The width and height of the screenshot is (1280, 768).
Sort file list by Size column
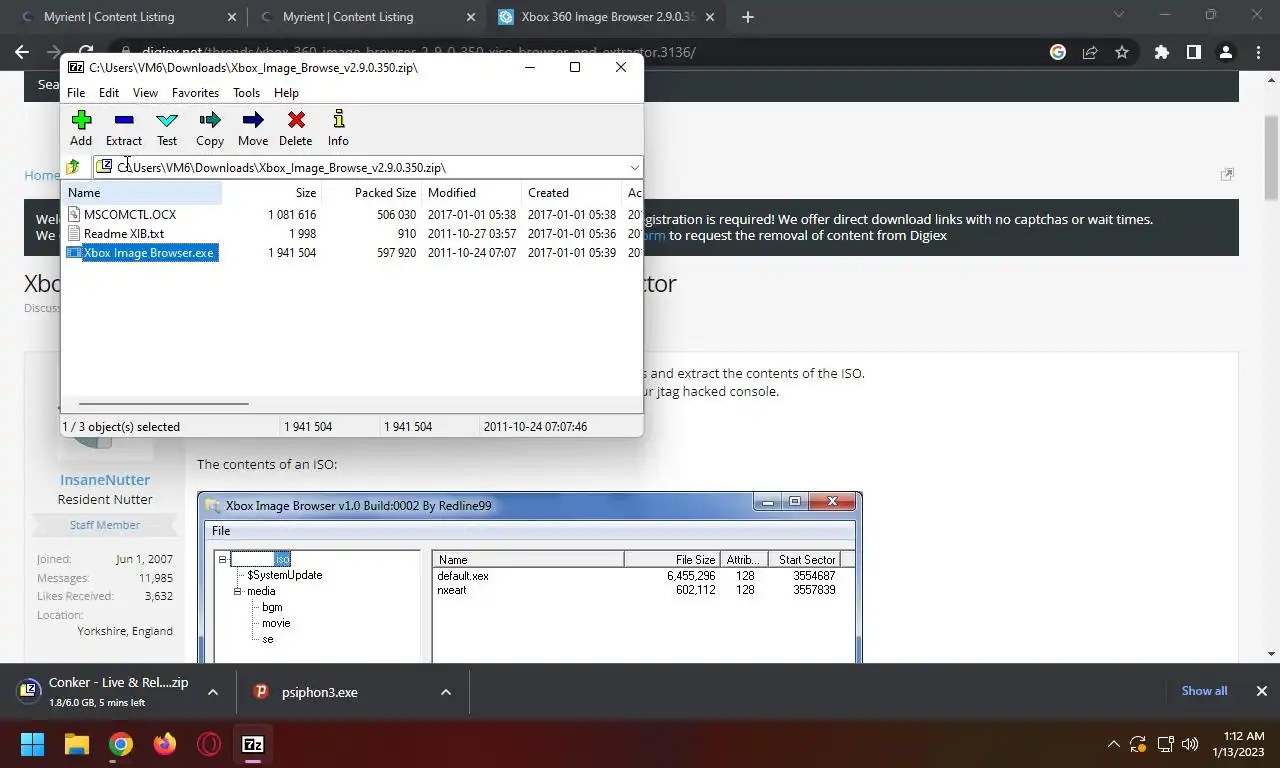271,192
